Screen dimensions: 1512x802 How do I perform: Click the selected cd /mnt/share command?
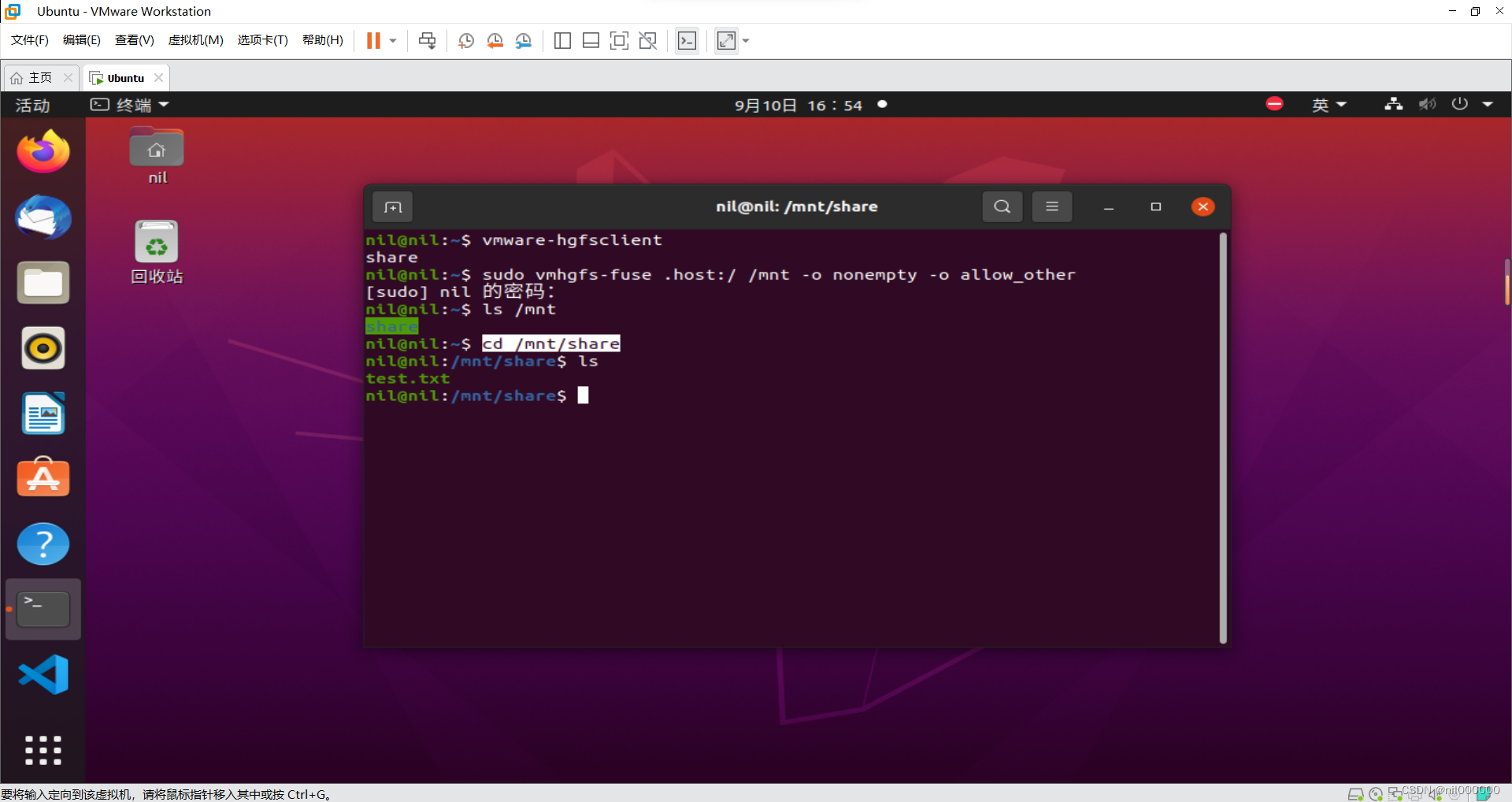(550, 343)
